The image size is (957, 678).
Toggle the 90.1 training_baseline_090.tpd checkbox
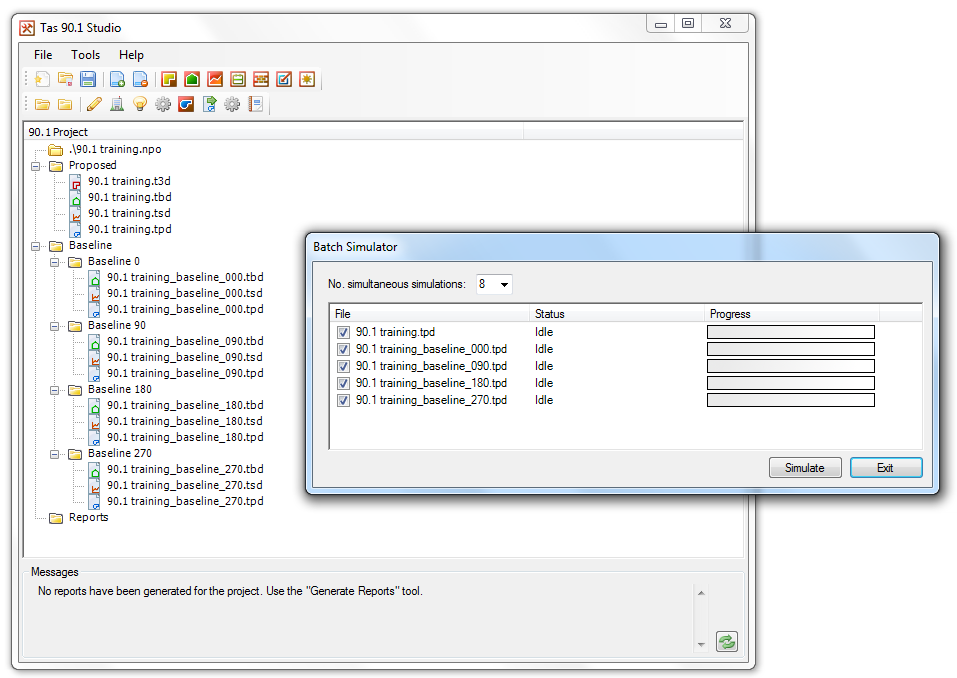[343, 367]
